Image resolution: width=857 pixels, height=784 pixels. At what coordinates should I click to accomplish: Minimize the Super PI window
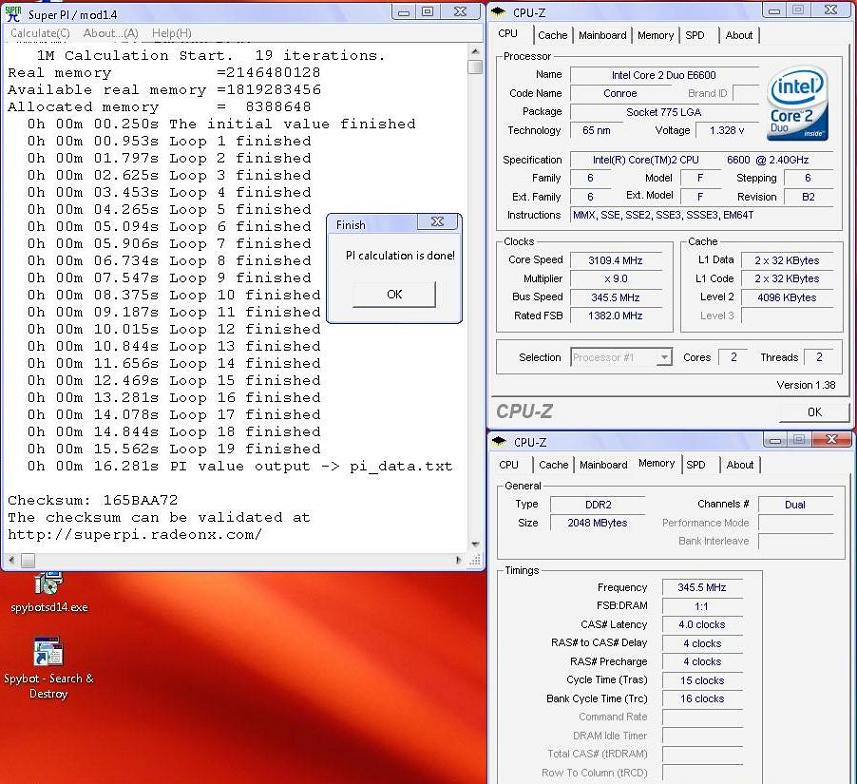(x=404, y=11)
